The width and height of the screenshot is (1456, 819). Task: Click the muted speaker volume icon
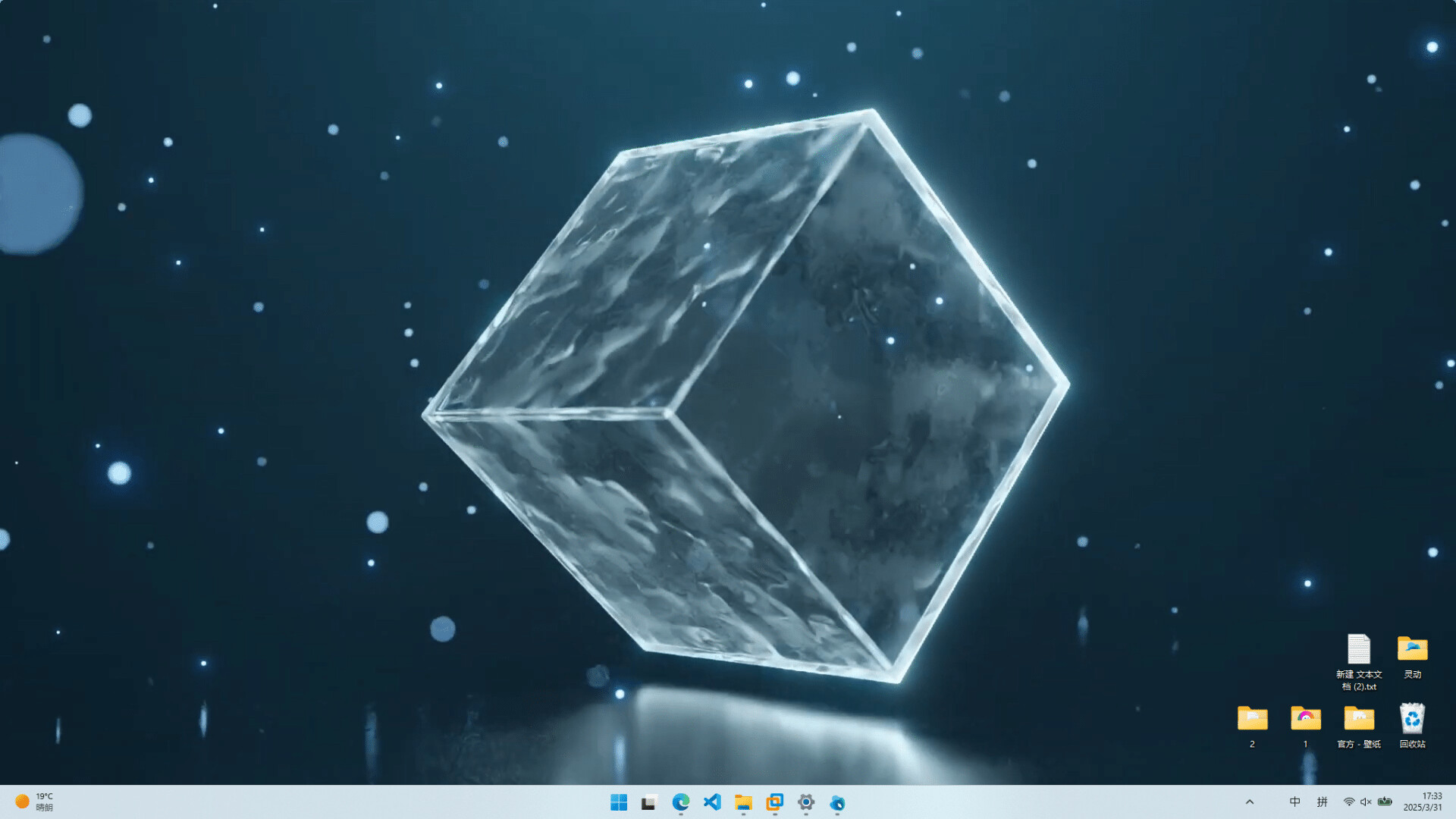(1366, 802)
